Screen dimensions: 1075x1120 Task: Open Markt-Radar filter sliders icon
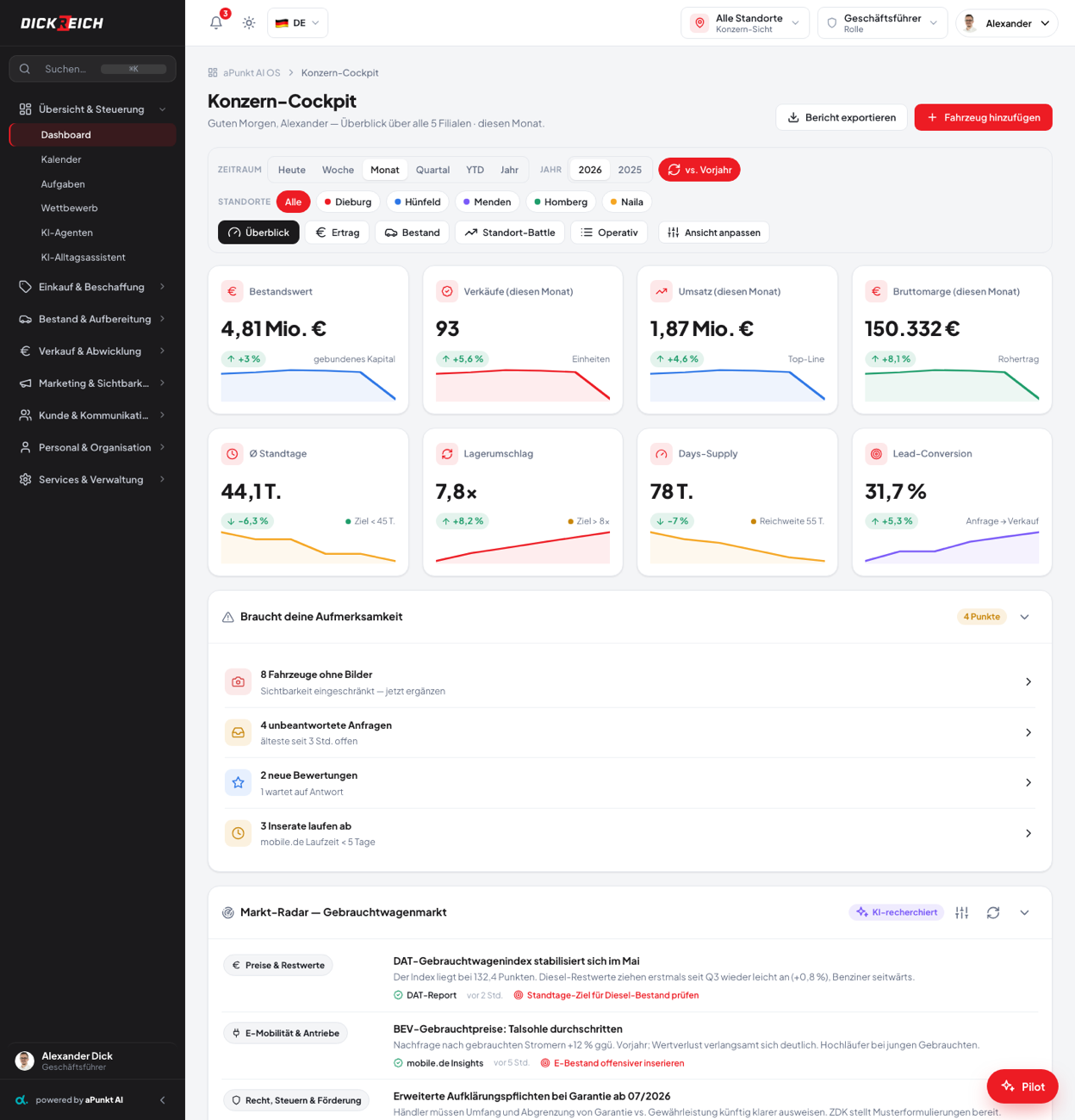coord(962,912)
